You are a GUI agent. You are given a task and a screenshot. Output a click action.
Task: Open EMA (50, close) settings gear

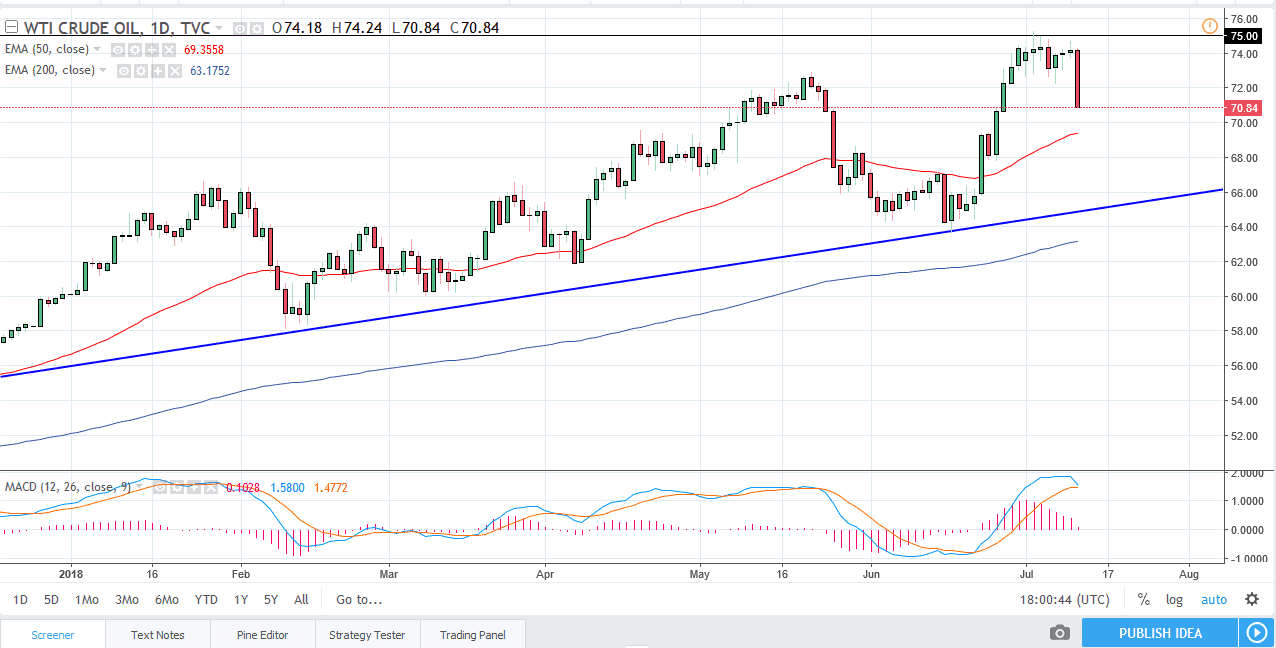tap(133, 48)
